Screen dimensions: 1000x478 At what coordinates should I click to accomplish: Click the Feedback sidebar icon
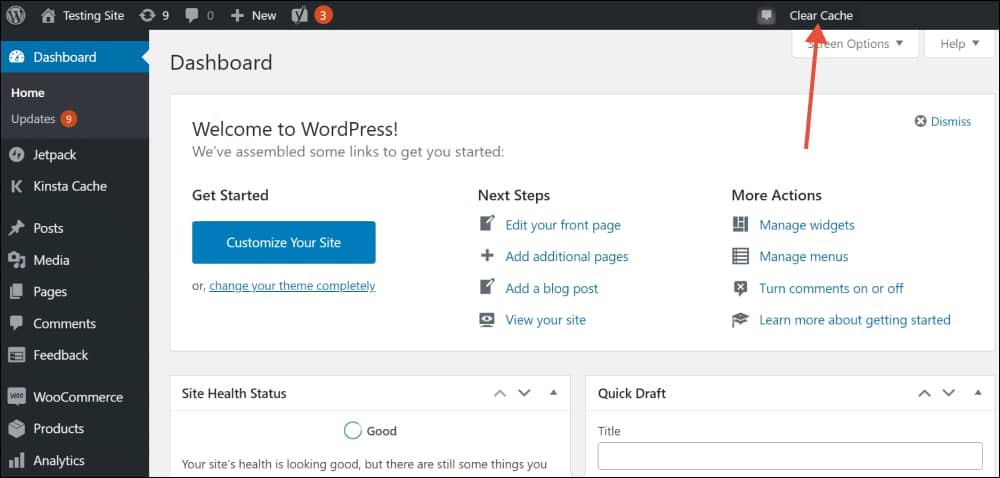pyautogui.click(x=17, y=355)
